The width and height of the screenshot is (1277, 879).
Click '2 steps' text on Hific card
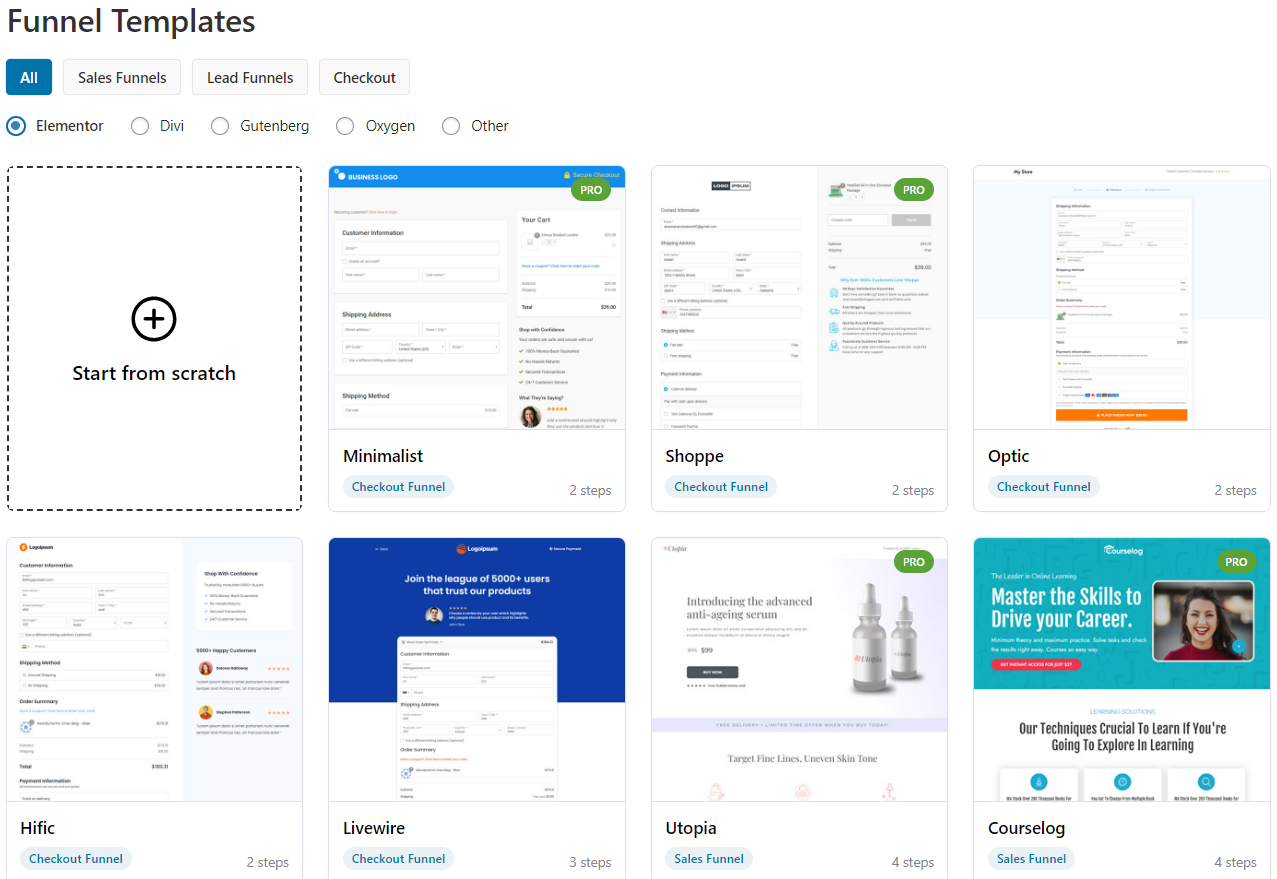point(268,862)
